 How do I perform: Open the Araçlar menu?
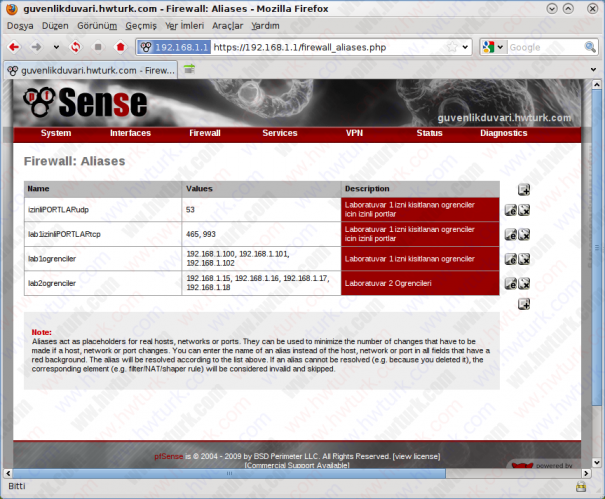tap(228, 26)
